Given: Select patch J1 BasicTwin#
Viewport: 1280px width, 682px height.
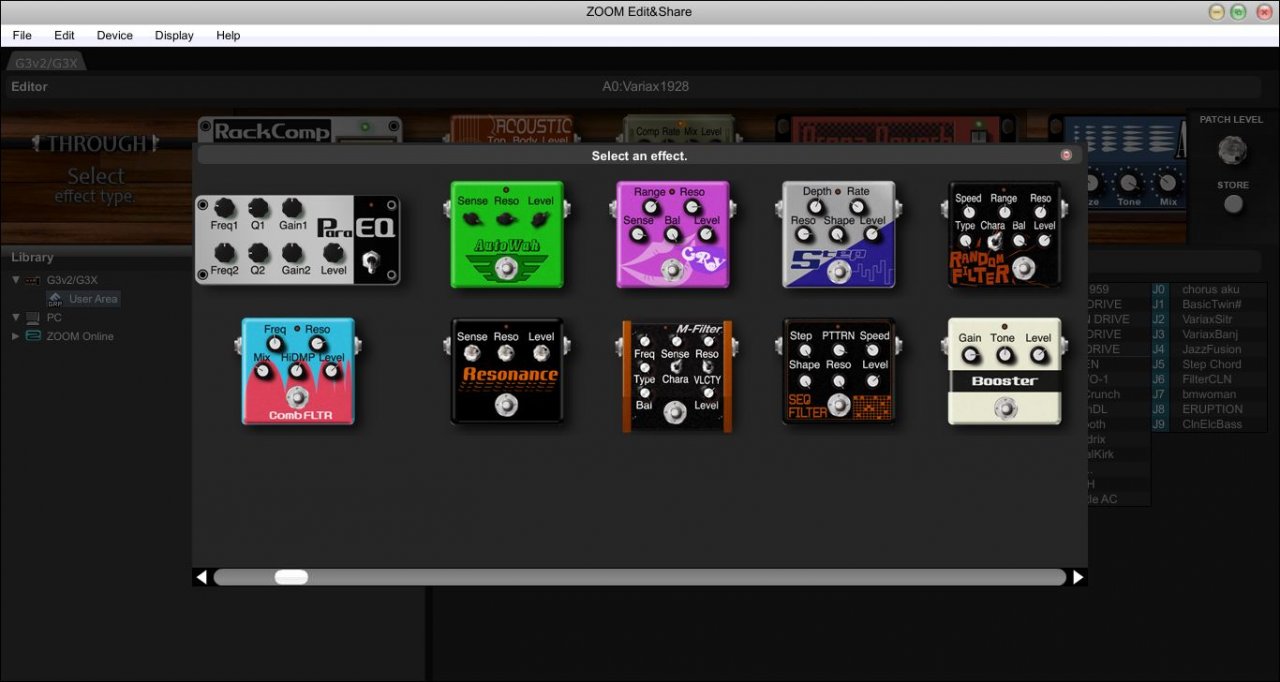Looking at the screenshot, I should [x=1209, y=304].
